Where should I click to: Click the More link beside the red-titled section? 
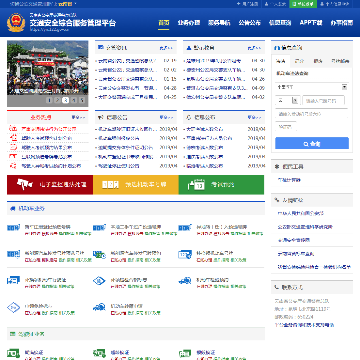(78, 117)
